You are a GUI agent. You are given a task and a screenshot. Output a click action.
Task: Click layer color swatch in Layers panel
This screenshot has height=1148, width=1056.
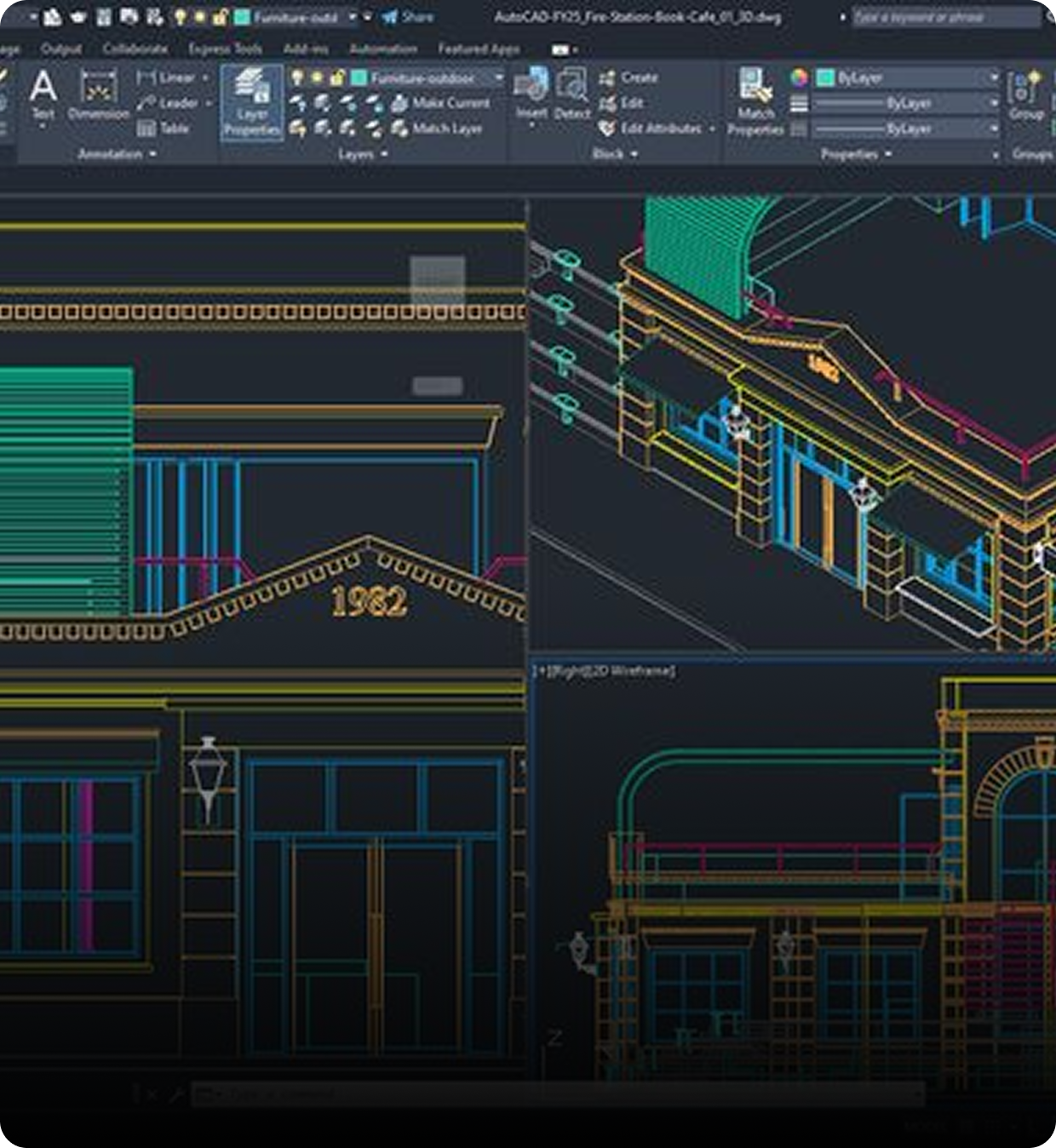[359, 78]
